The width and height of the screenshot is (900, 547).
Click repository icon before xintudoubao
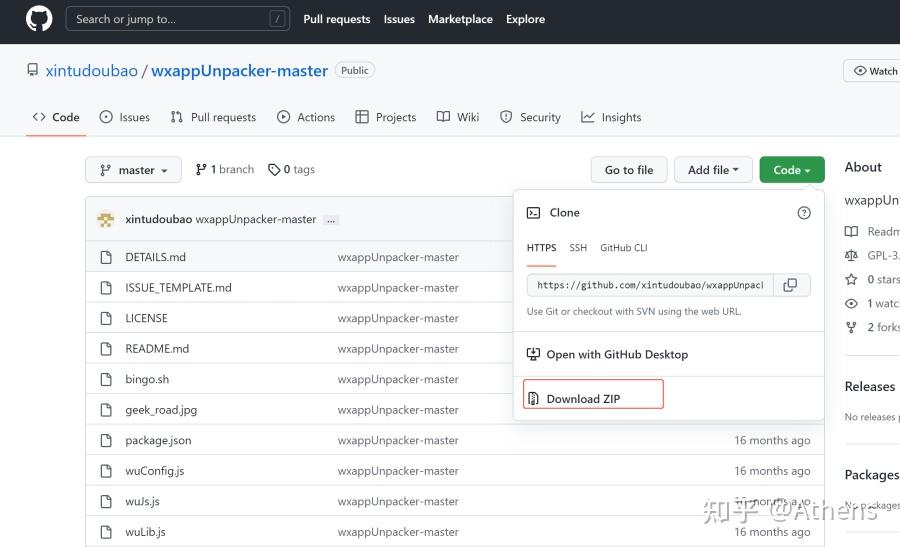point(33,70)
